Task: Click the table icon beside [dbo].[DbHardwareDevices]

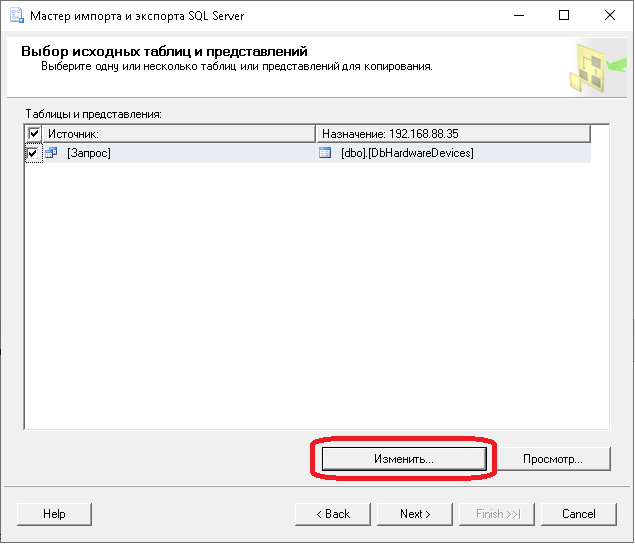Action: point(324,153)
